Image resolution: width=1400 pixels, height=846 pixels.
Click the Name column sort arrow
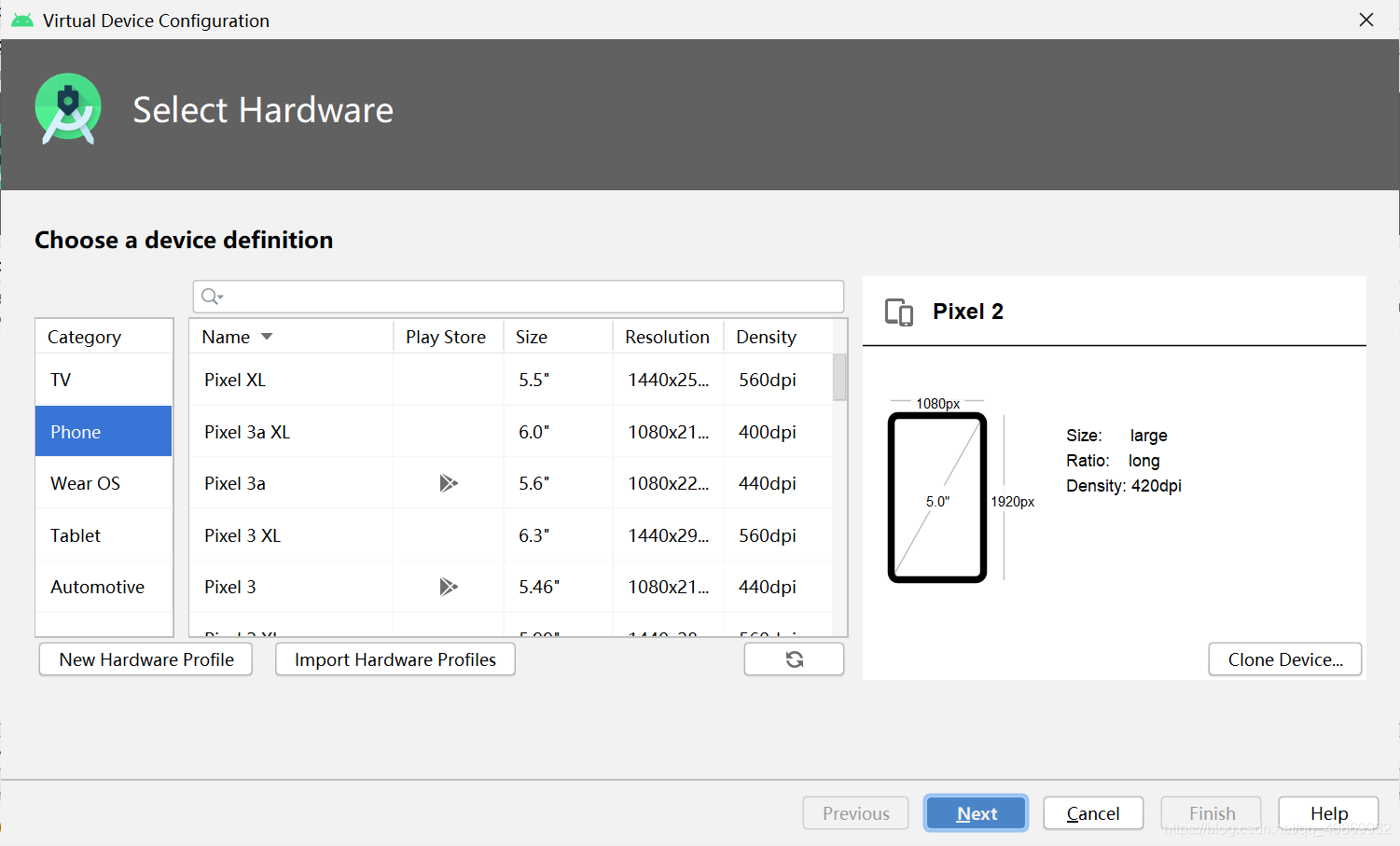pyautogui.click(x=267, y=337)
